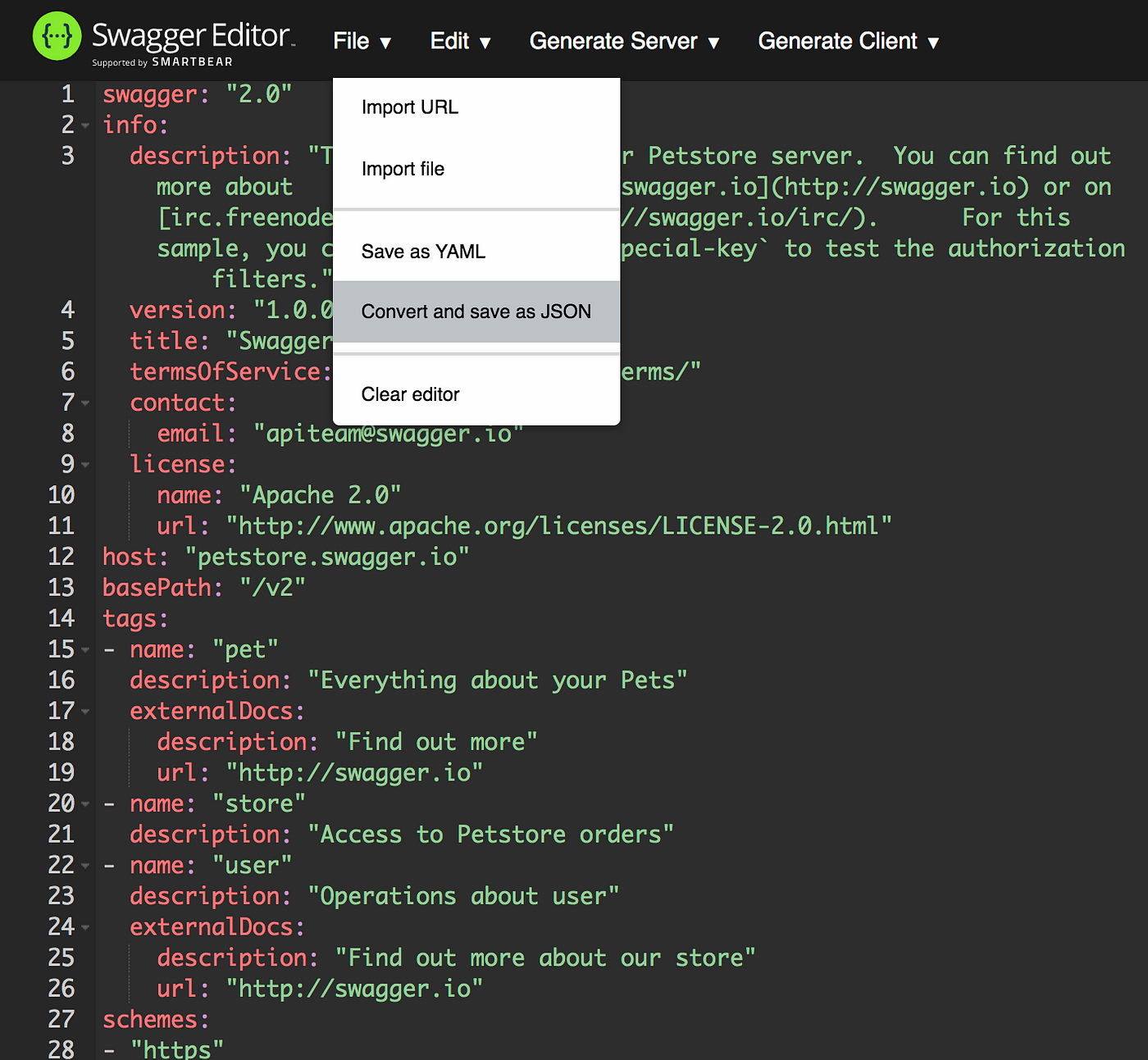This screenshot has width=1148, height=1060.
Task: Click the "Apache 2.0" license name
Action: click(x=320, y=495)
